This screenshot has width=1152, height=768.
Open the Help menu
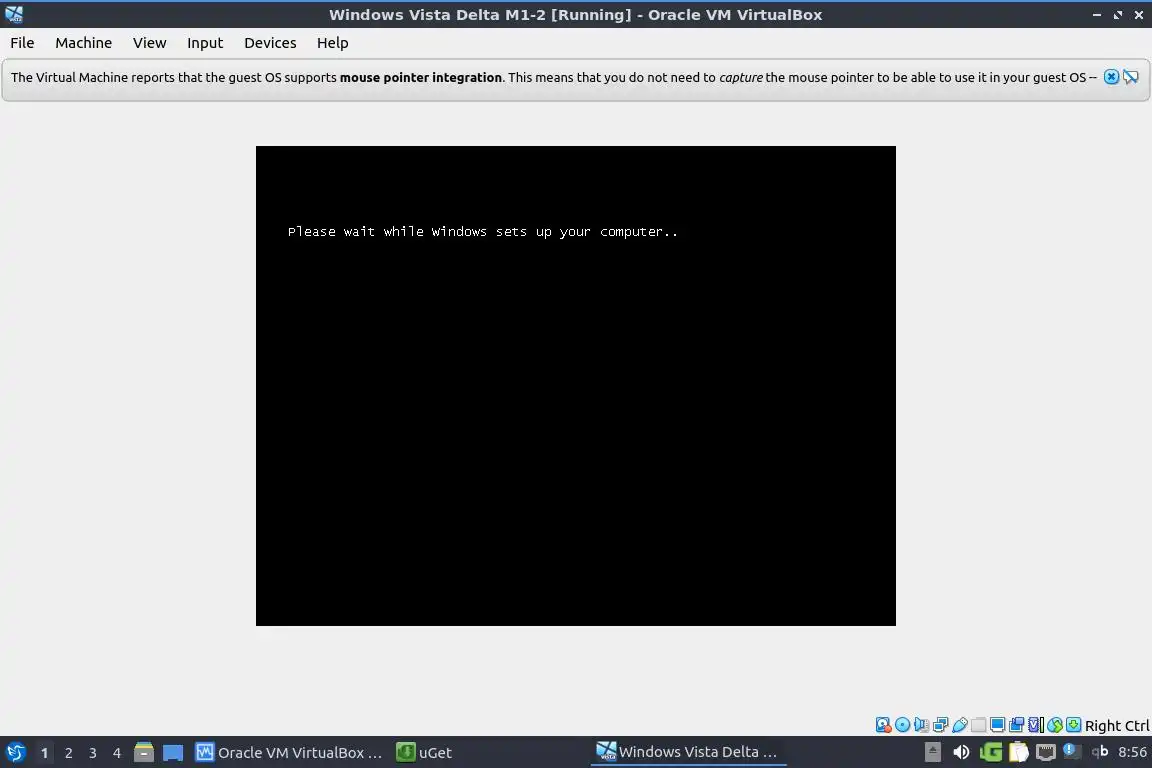pos(332,43)
